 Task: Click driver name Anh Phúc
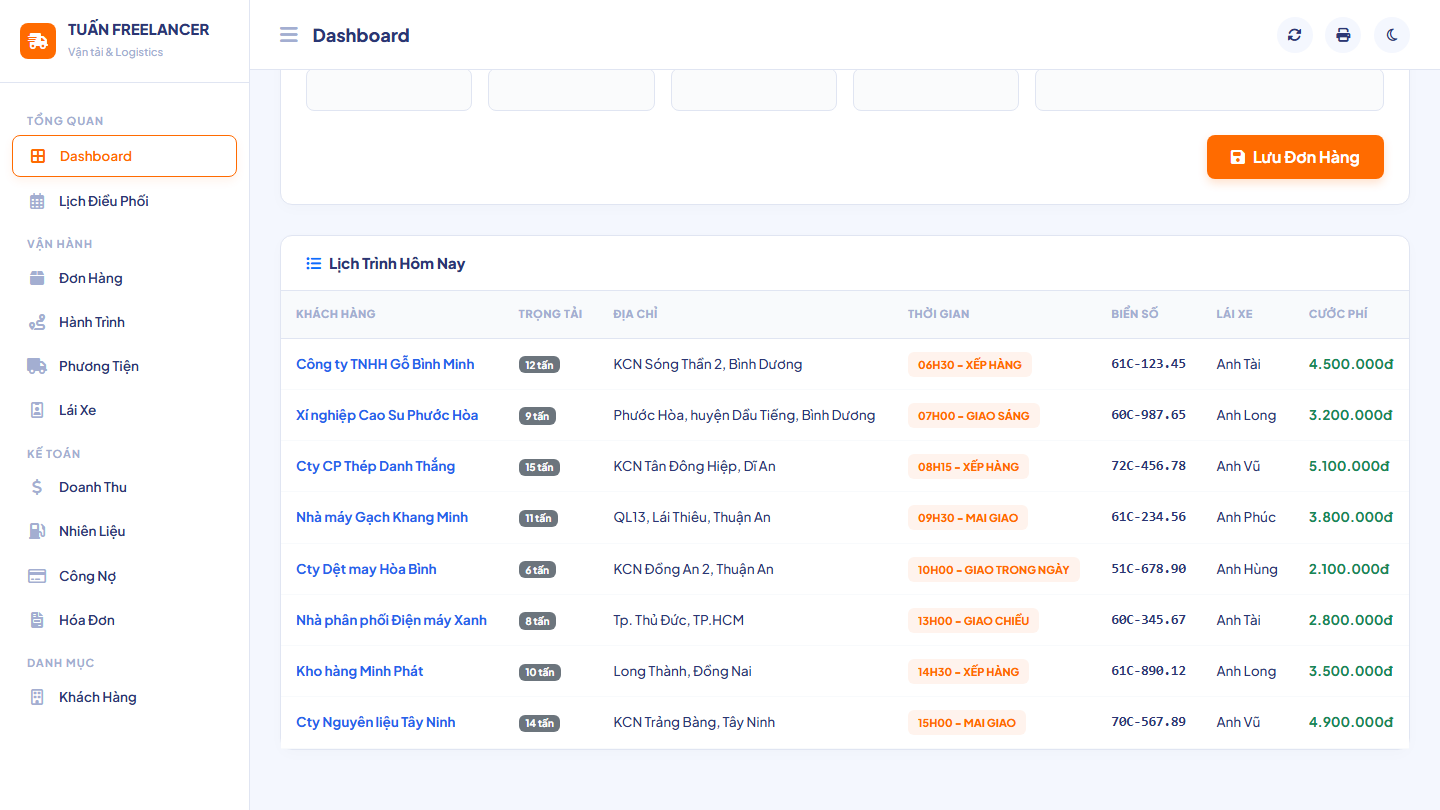(1246, 517)
